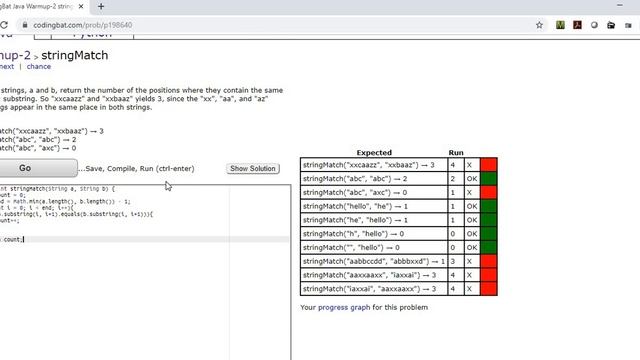Open the Warmup-2 section link
This screenshot has height=360, width=640.
(x=15, y=55)
